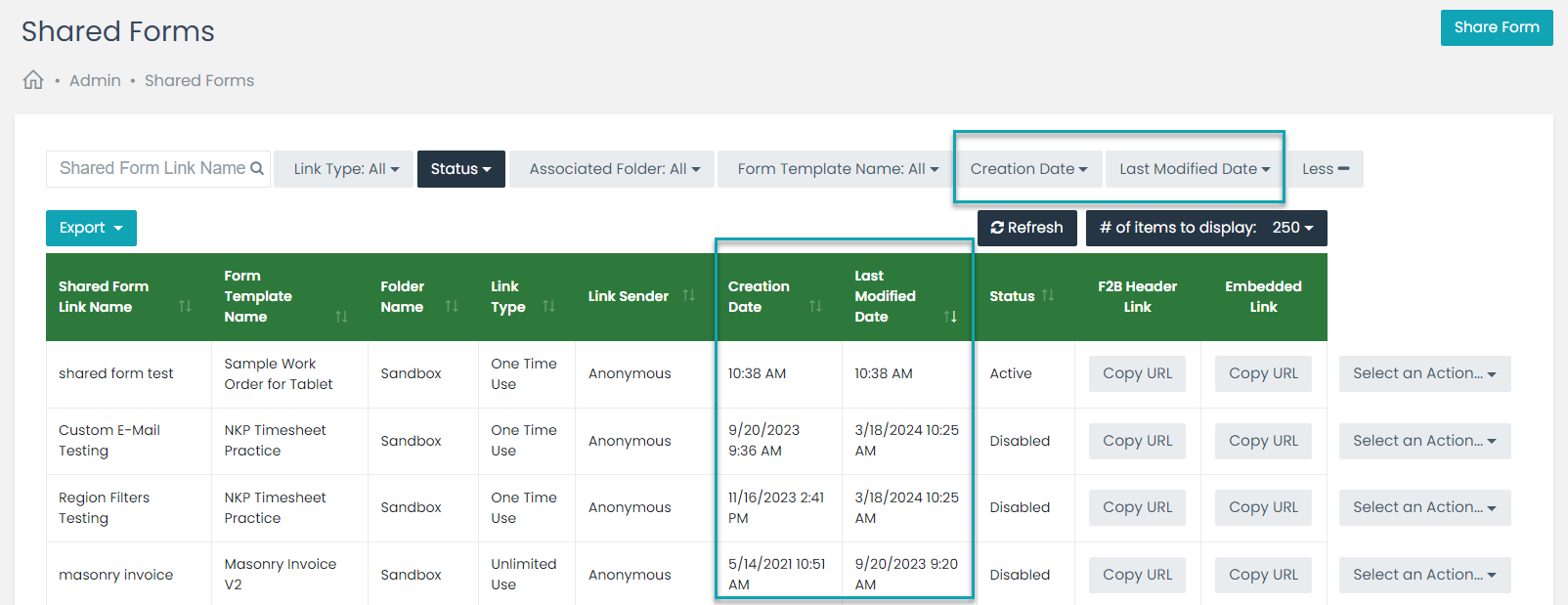1568x605 pixels.
Task: Sort by Shared Form Link Name arrows
Action: 185,307
